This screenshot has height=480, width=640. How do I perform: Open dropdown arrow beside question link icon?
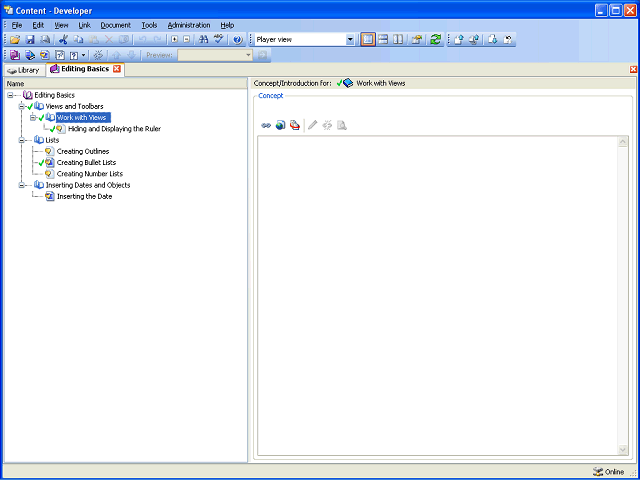pyautogui.click(x=83, y=55)
